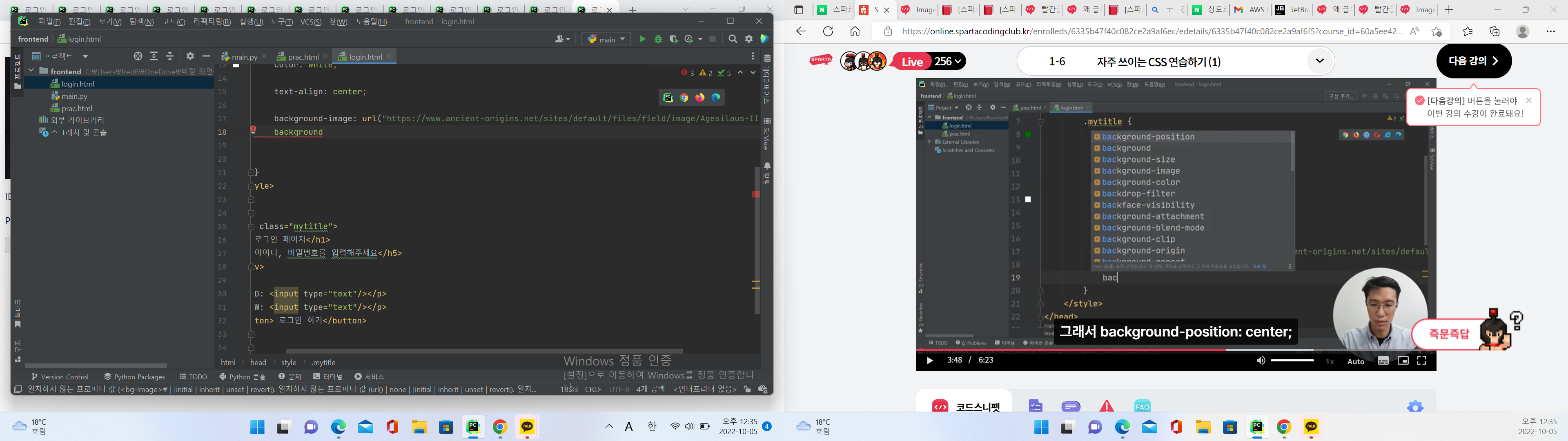This screenshot has width=1568, height=441.
Task: Start debugging with the bug icon
Action: pos(658,39)
